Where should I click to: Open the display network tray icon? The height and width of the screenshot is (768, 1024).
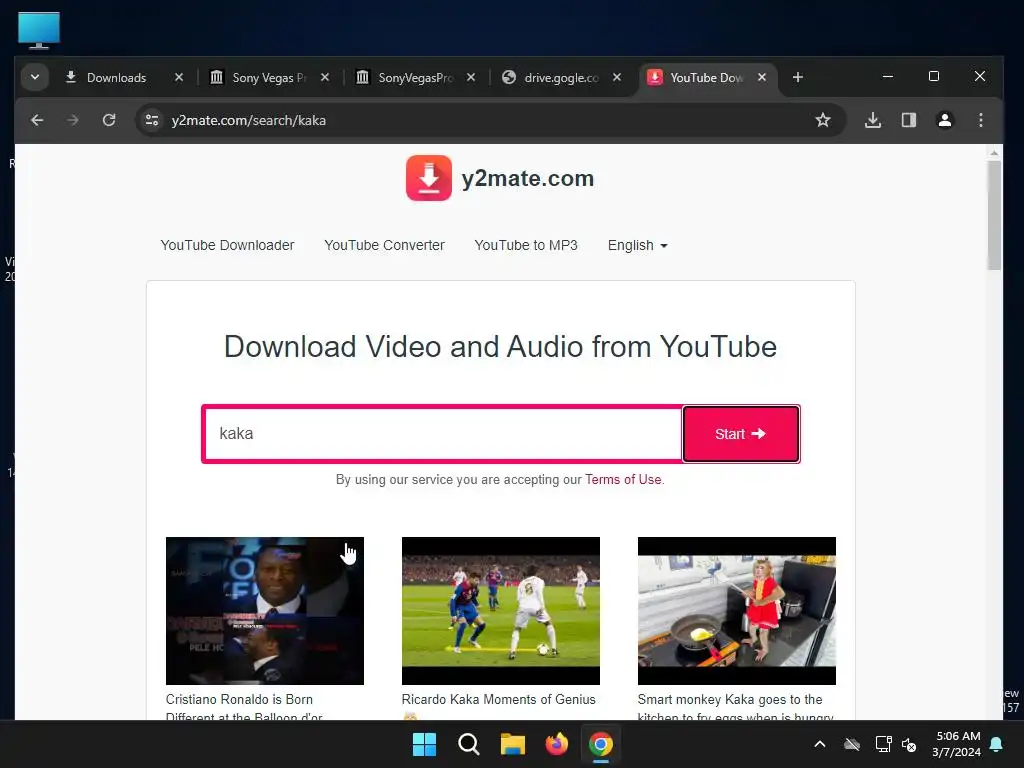click(883, 744)
